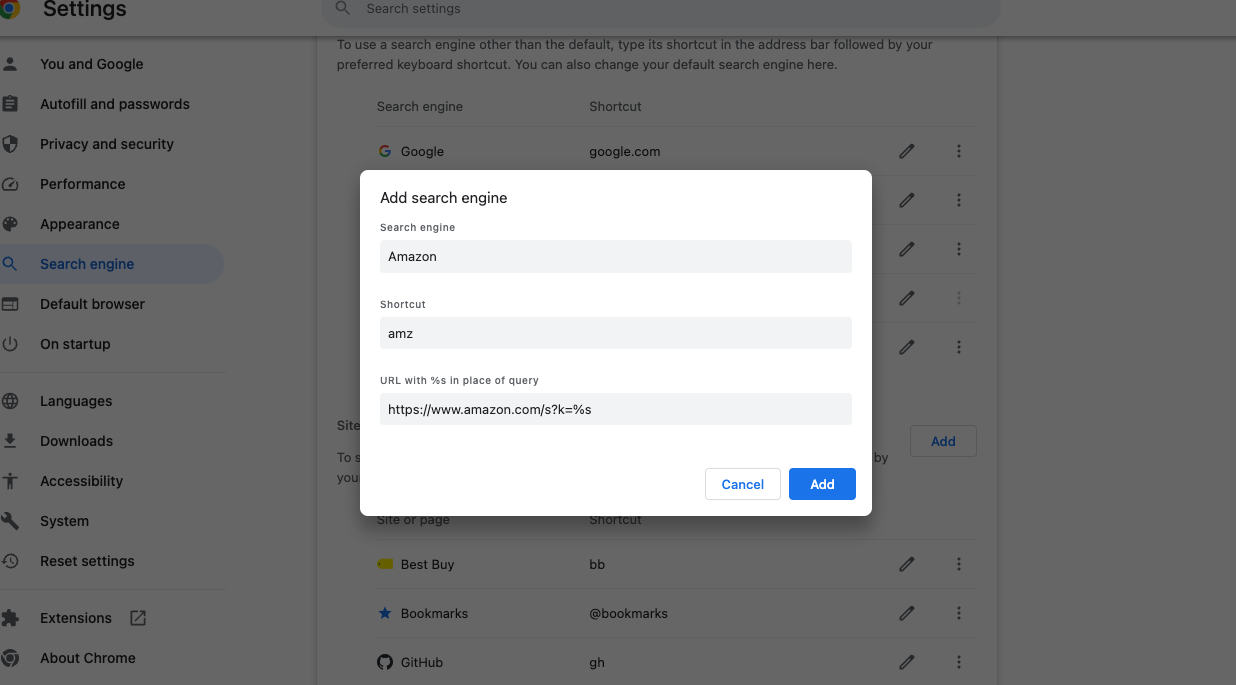The width and height of the screenshot is (1236, 685).
Task: Click the Shortcut field containing amz
Action: [x=615, y=332]
